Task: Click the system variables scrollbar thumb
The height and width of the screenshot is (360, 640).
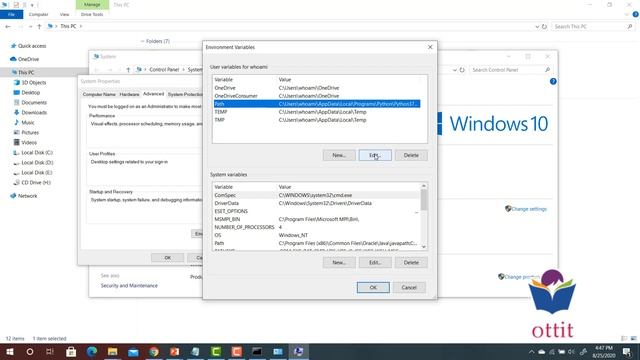Action: (x=424, y=200)
